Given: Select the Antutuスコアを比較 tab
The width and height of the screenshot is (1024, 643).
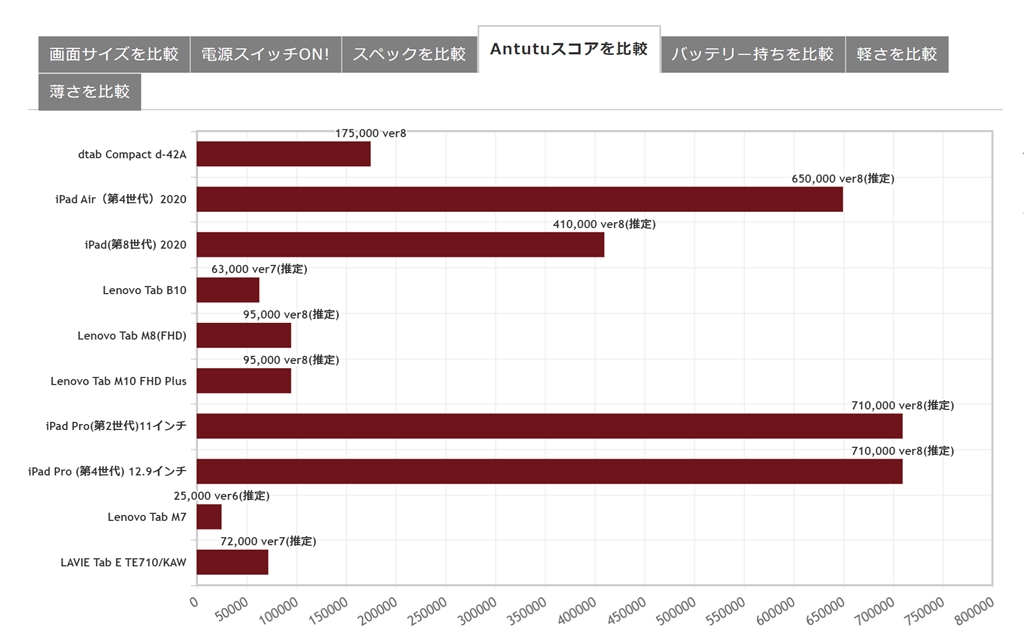Looking at the screenshot, I should pos(569,49).
